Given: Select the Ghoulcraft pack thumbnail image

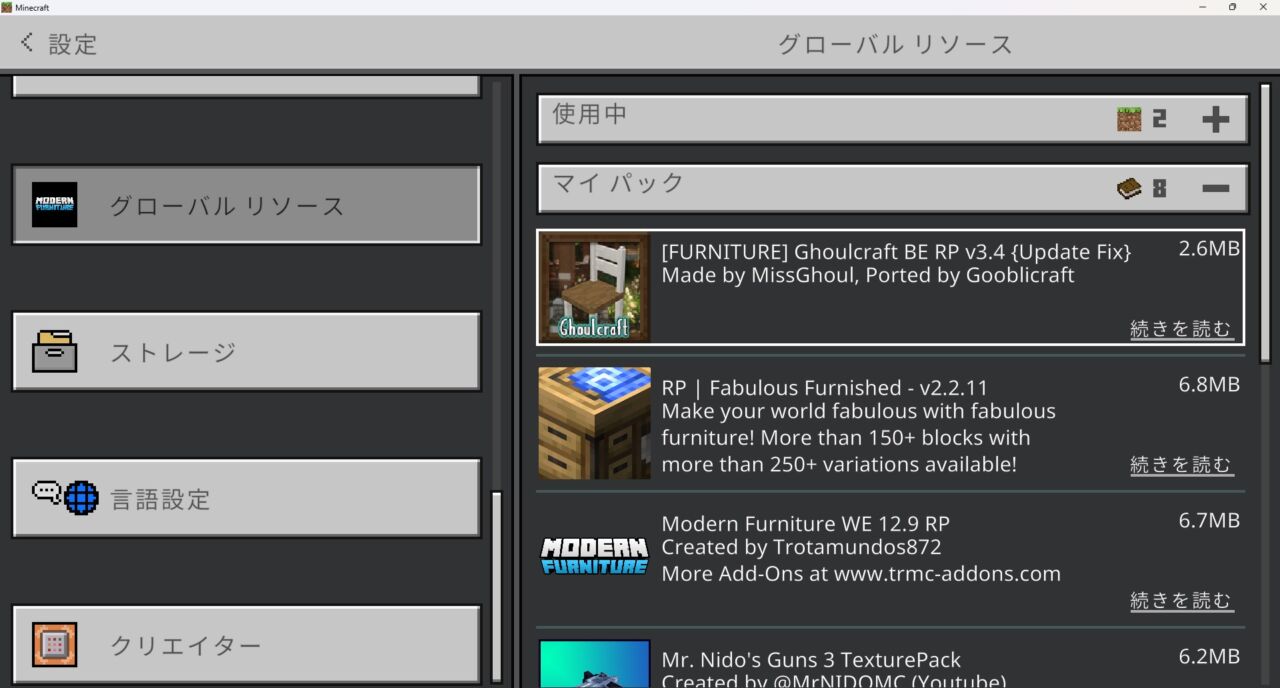Looking at the screenshot, I should [594, 287].
